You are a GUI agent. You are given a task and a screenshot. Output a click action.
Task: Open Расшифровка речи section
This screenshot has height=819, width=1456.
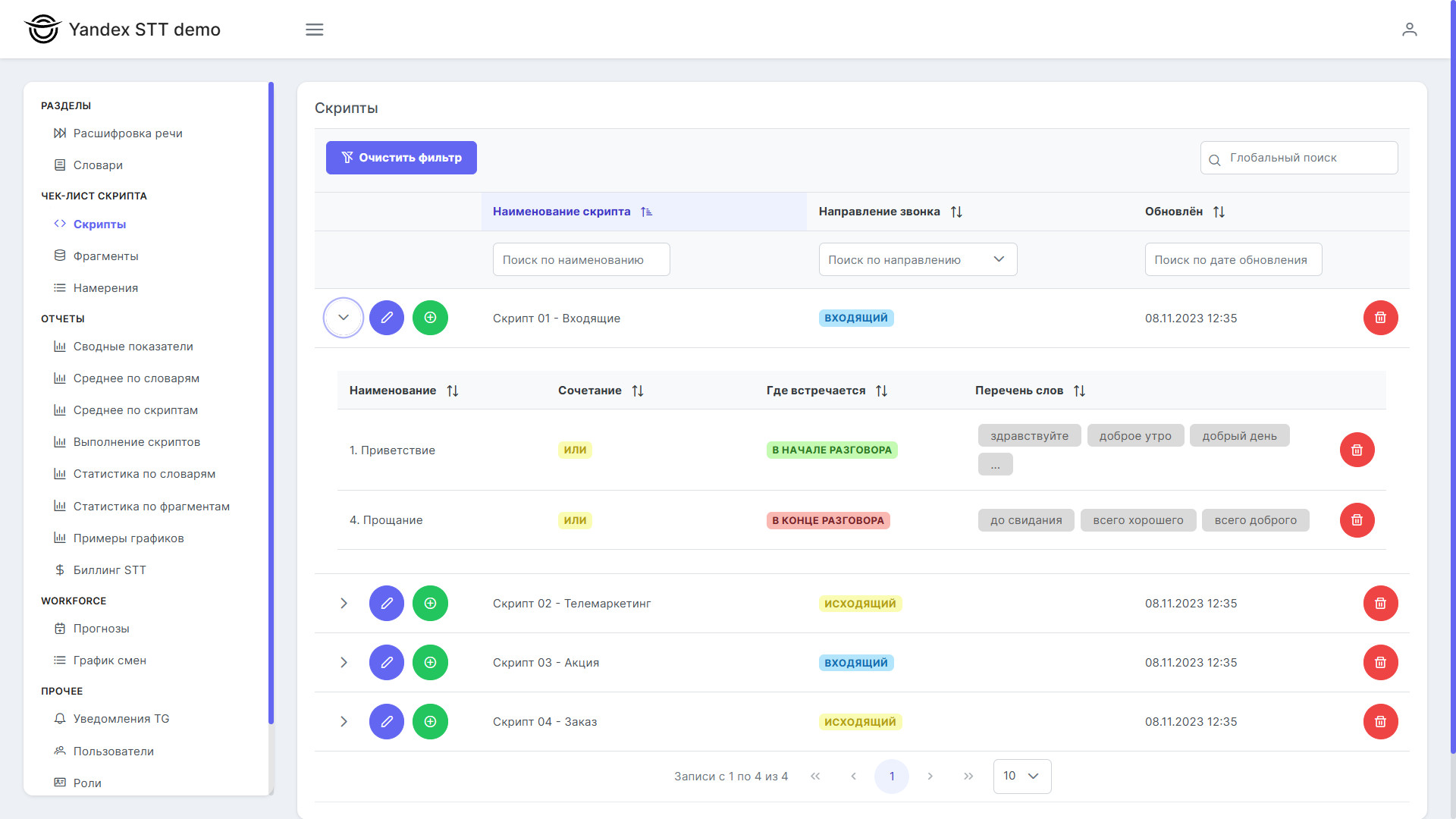click(118, 133)
